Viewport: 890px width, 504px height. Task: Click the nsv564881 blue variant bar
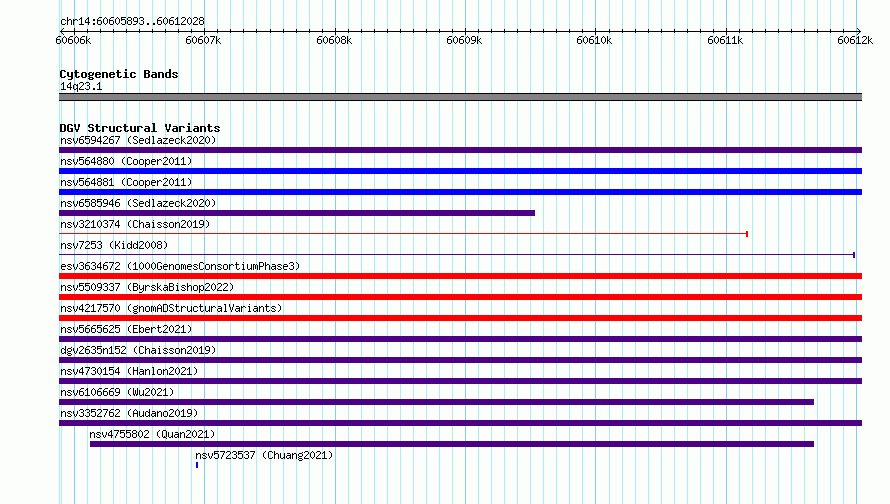pos(460,192)
